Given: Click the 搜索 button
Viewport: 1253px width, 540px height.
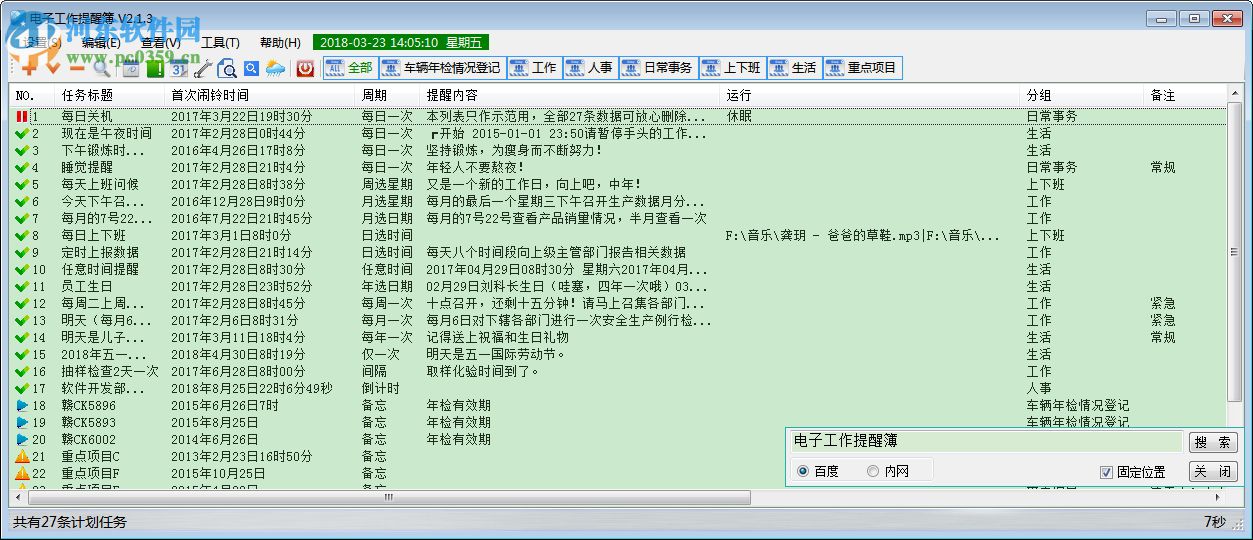Looking at the screenshot, I should click(1213, 442).
